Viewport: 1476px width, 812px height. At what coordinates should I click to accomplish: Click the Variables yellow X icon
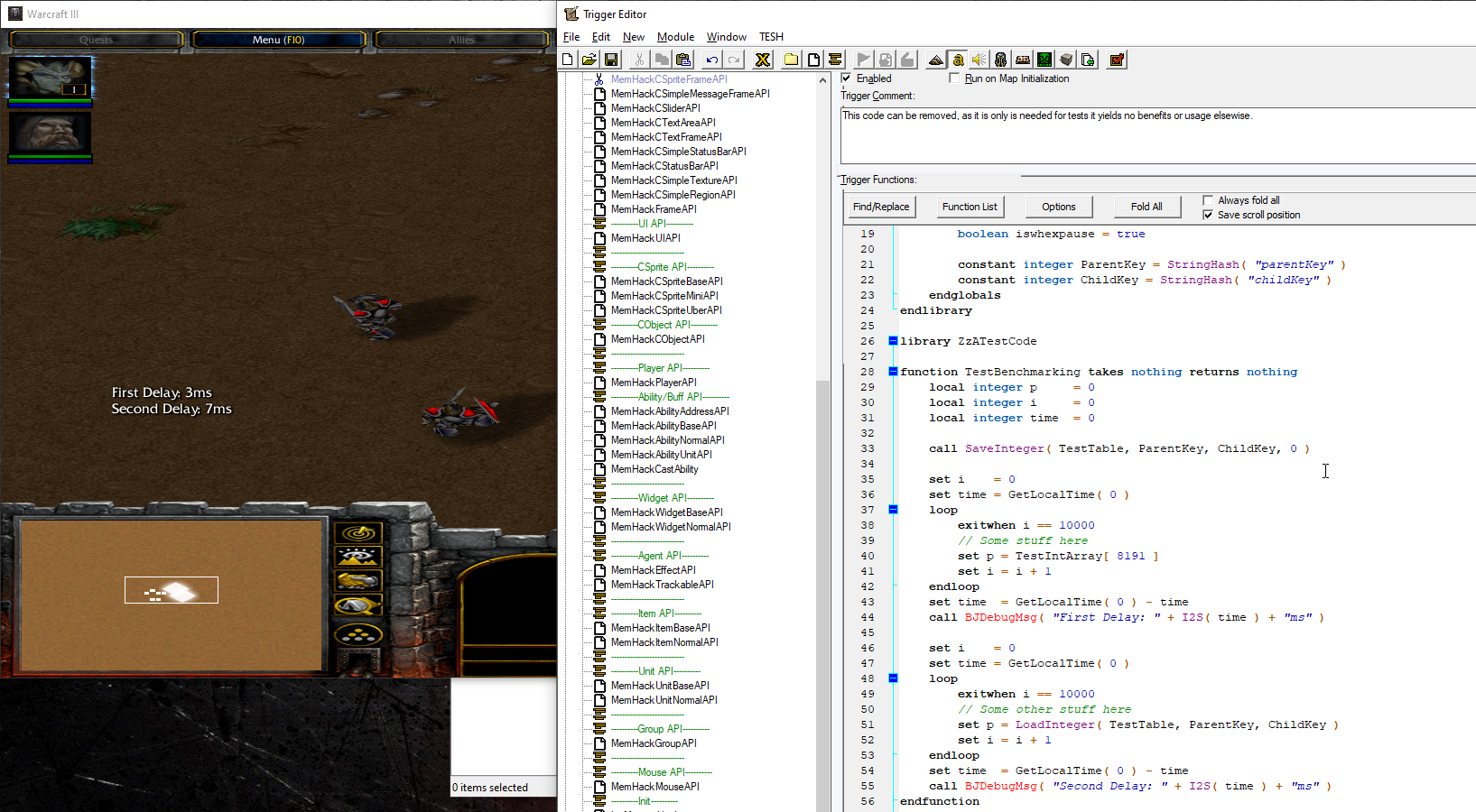pyautogui.click(x=763, y=60)
